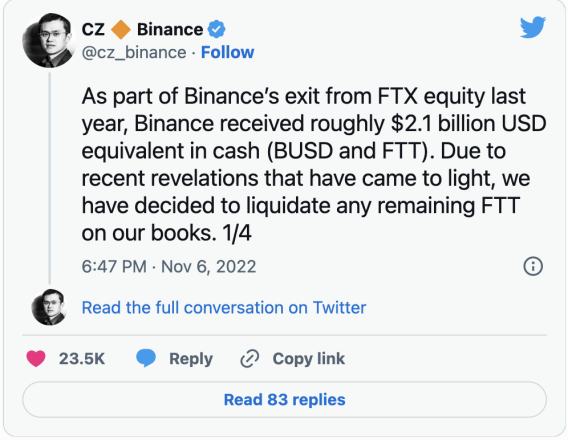Click the blue verified checkmark badge
The height and width of the screenshot is (440, 568).
[216, 30]
